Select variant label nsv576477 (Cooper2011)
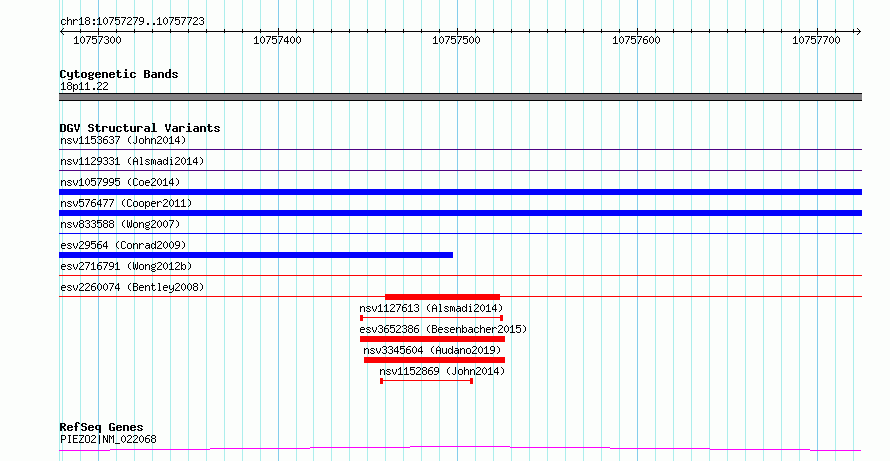Image resolution: width=890 pixels, height=461 pixels. (x=126, y=203)
